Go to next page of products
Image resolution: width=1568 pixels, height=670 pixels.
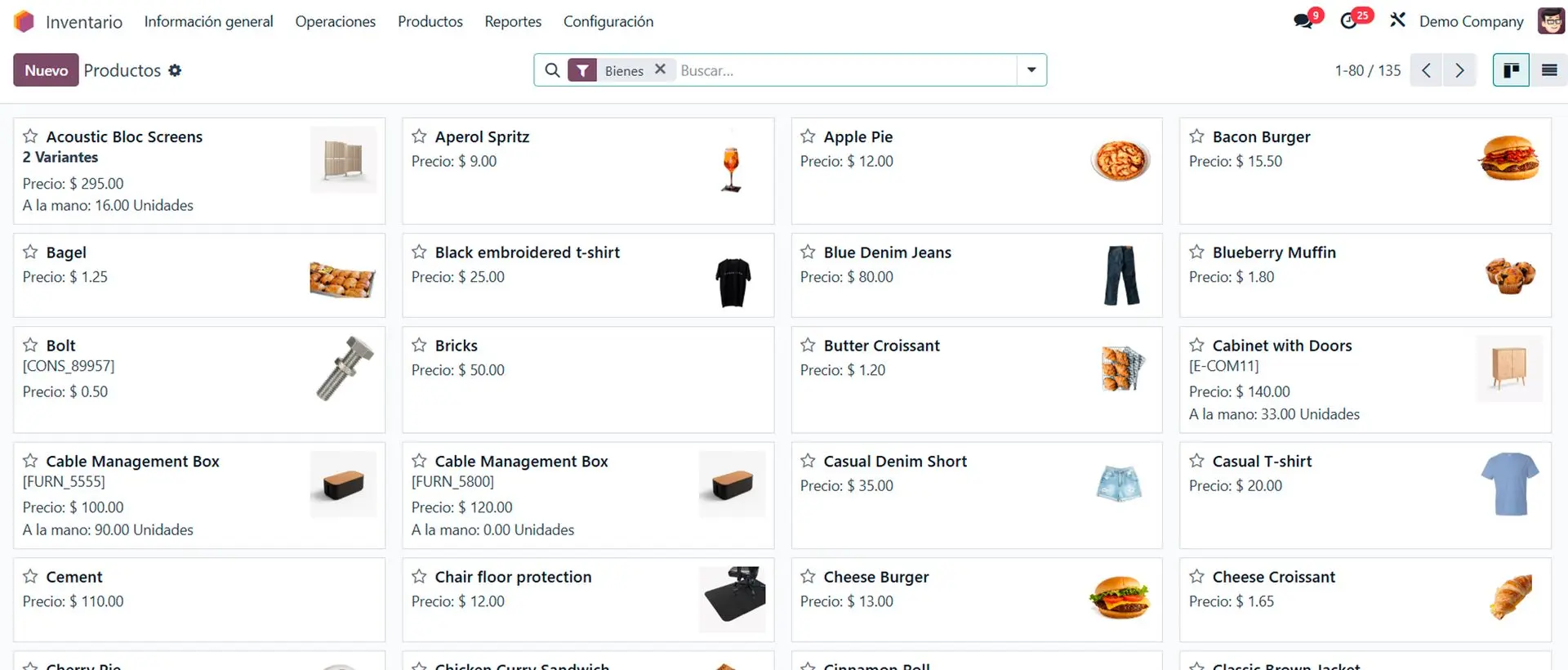[1459, 70]
